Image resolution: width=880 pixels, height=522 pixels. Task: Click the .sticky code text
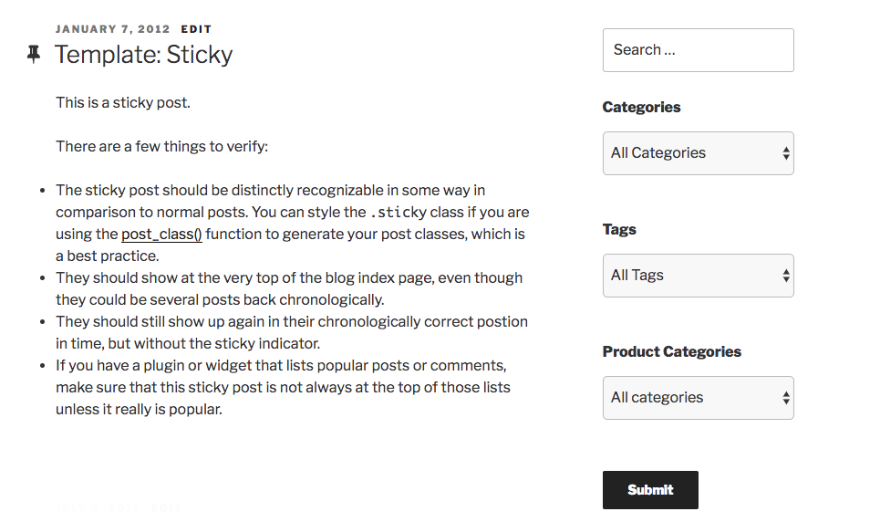[398, 212]
